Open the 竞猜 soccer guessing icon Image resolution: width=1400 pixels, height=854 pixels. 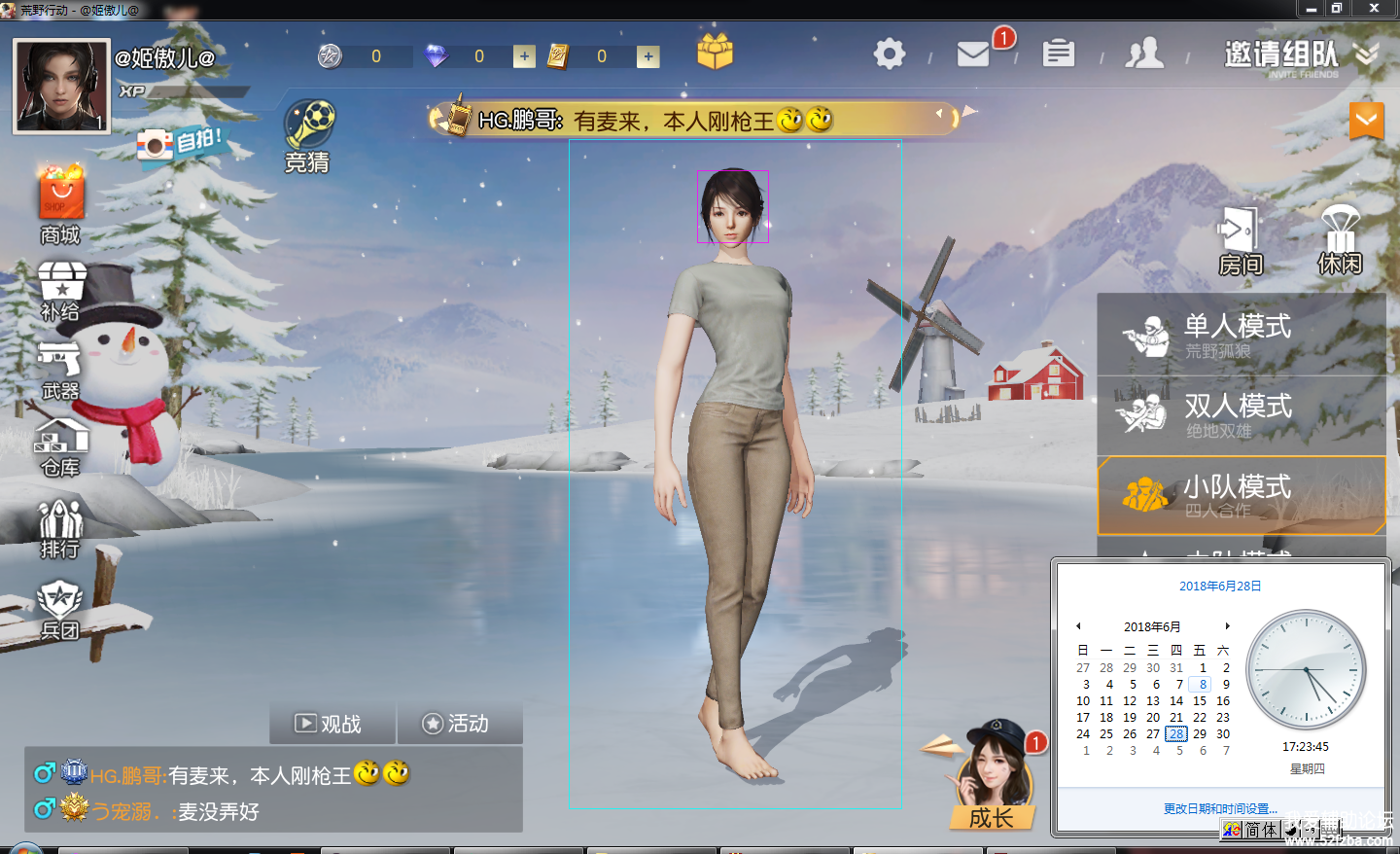pos(308,137)
